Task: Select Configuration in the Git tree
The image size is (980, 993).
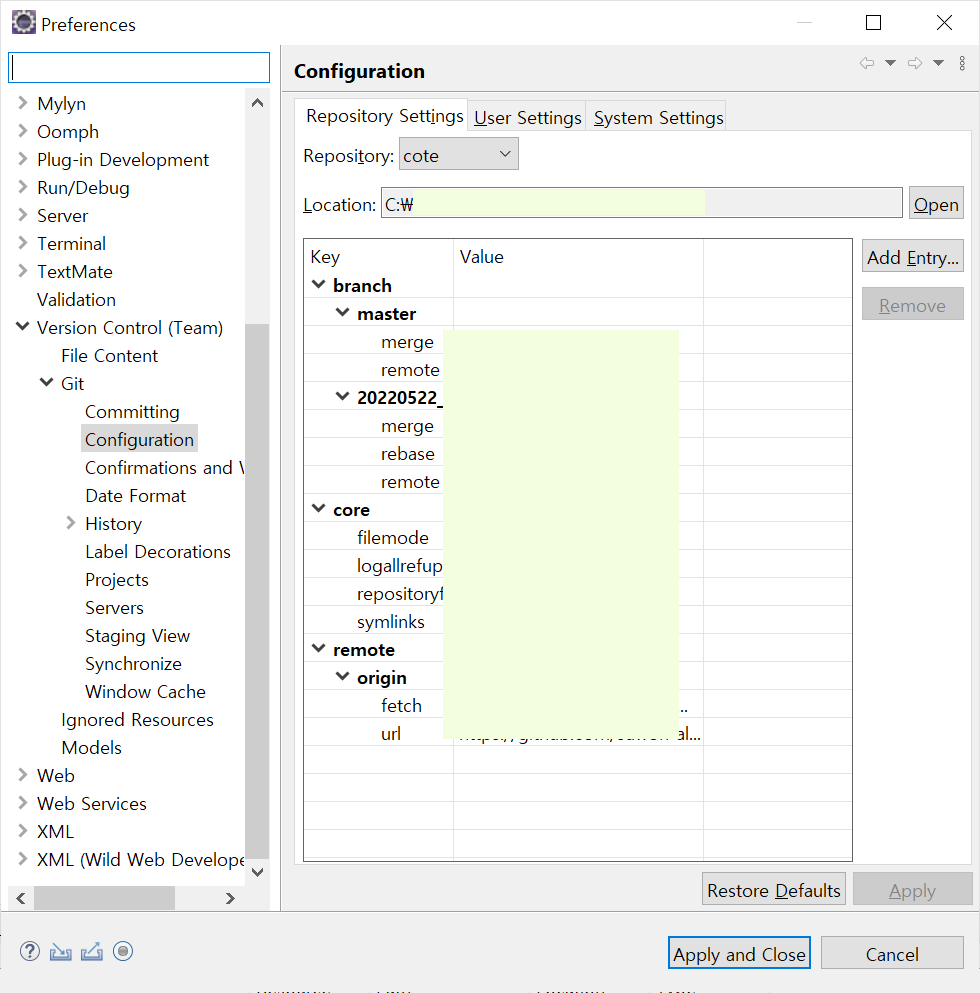Action: point(139,440)
